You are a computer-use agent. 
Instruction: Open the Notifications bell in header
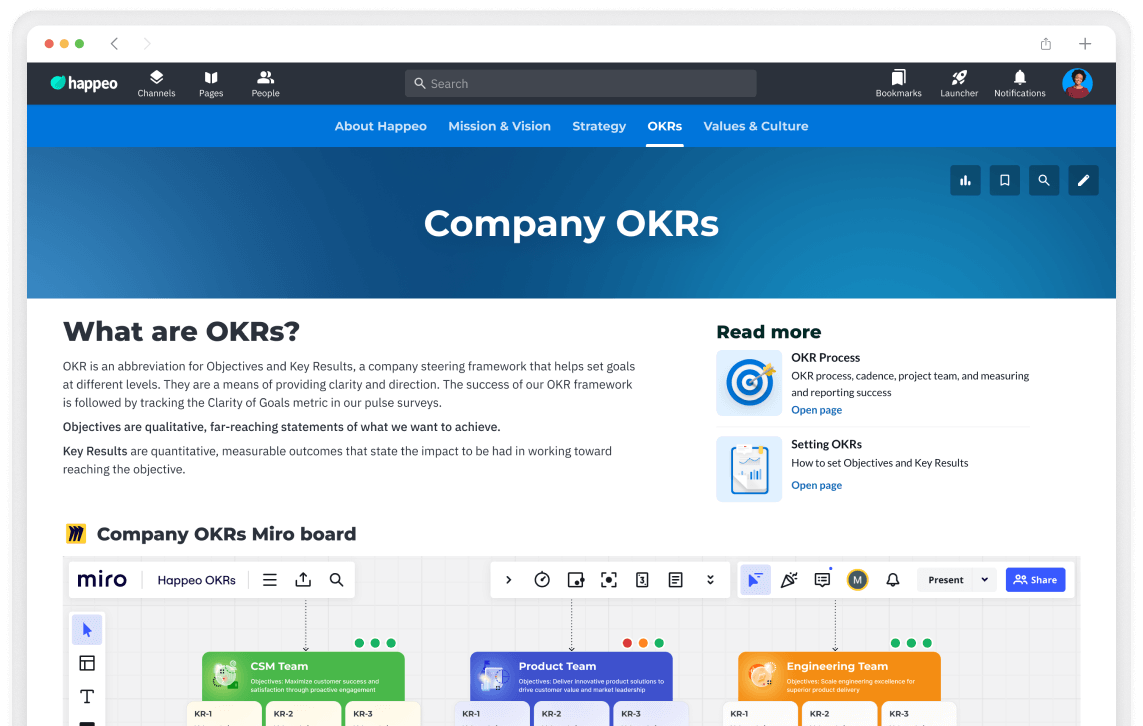tap(1019, 84)
